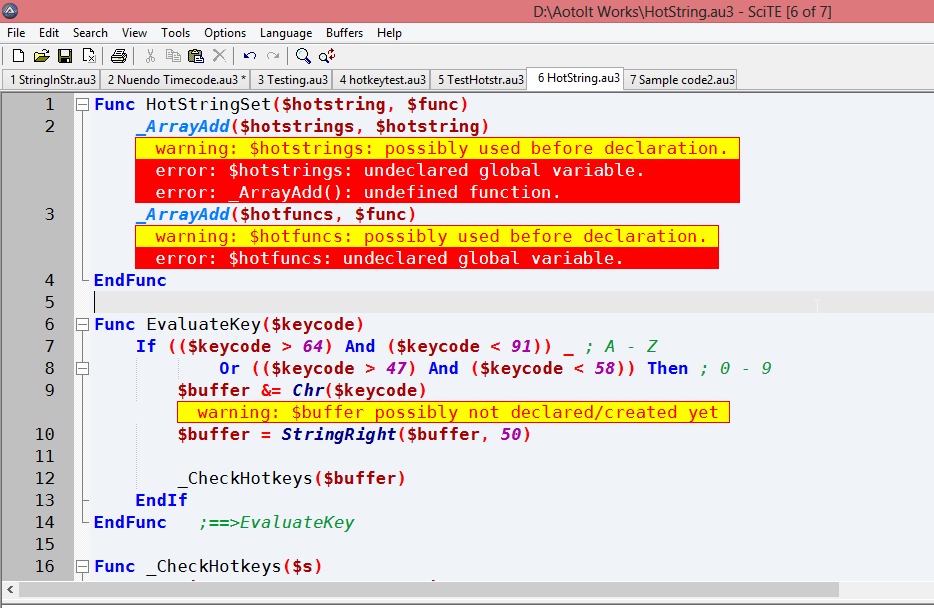Open the Buffers menu

click(x=344, y=33)
